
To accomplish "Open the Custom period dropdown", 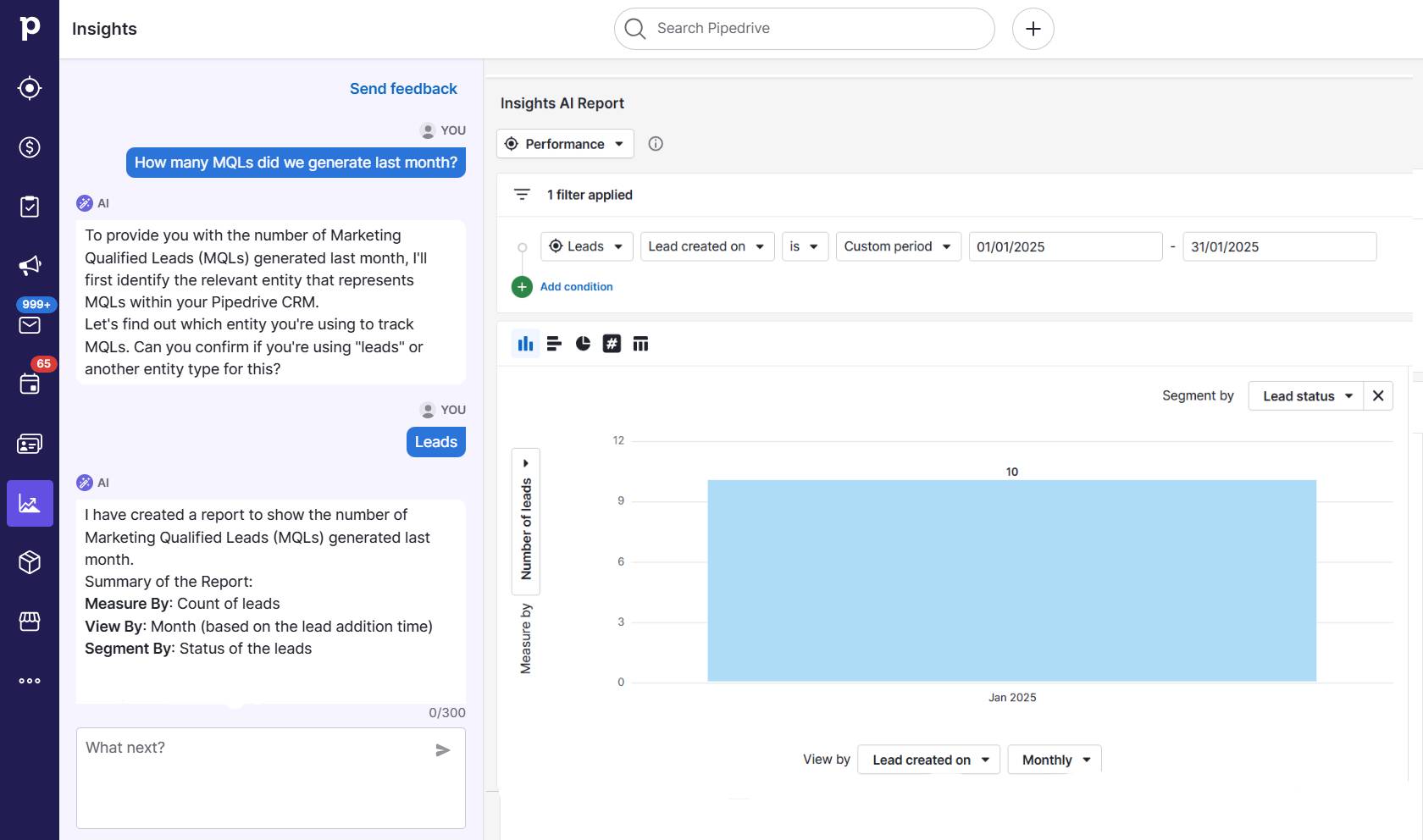I will (898, 246).
